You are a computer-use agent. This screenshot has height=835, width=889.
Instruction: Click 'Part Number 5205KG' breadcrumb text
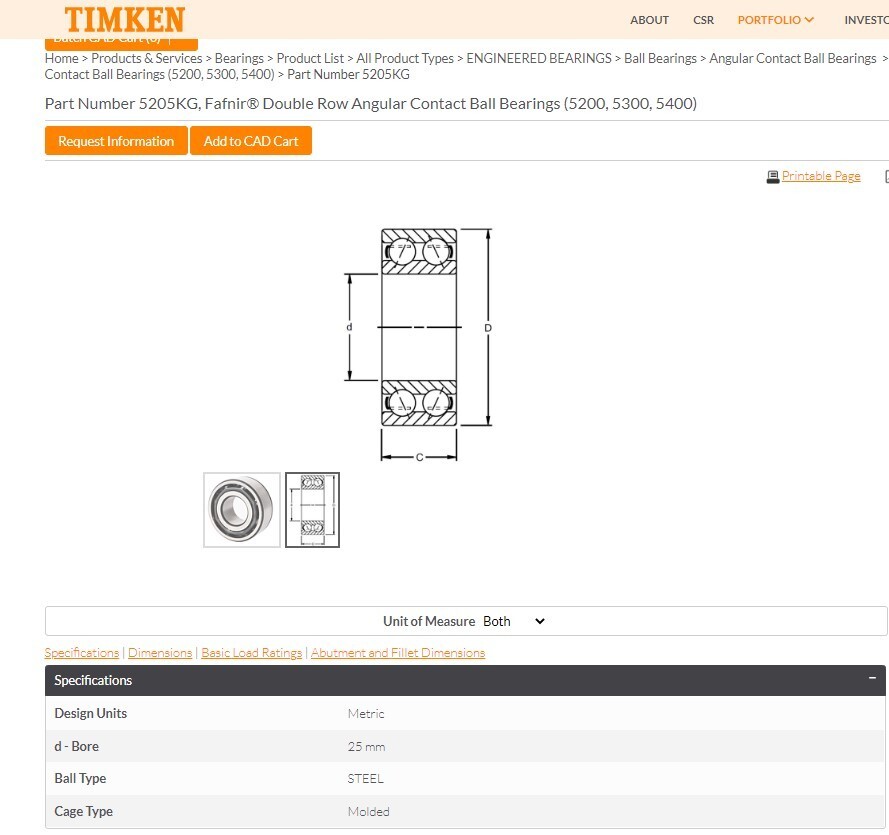[348, 74]
